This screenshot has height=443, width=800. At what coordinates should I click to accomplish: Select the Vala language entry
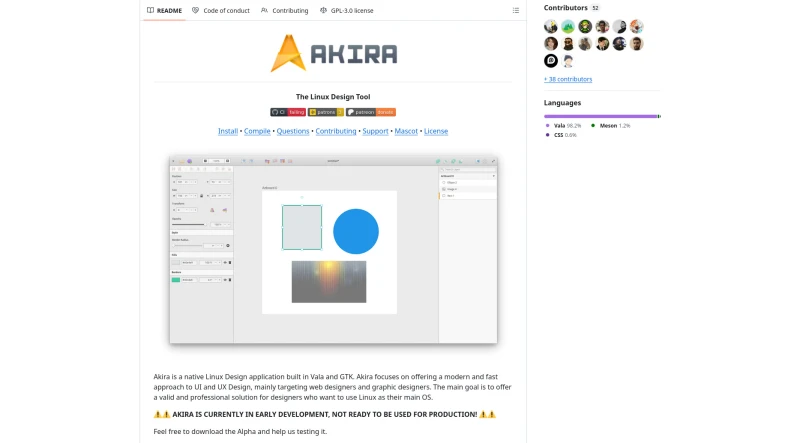click(566, 126)
